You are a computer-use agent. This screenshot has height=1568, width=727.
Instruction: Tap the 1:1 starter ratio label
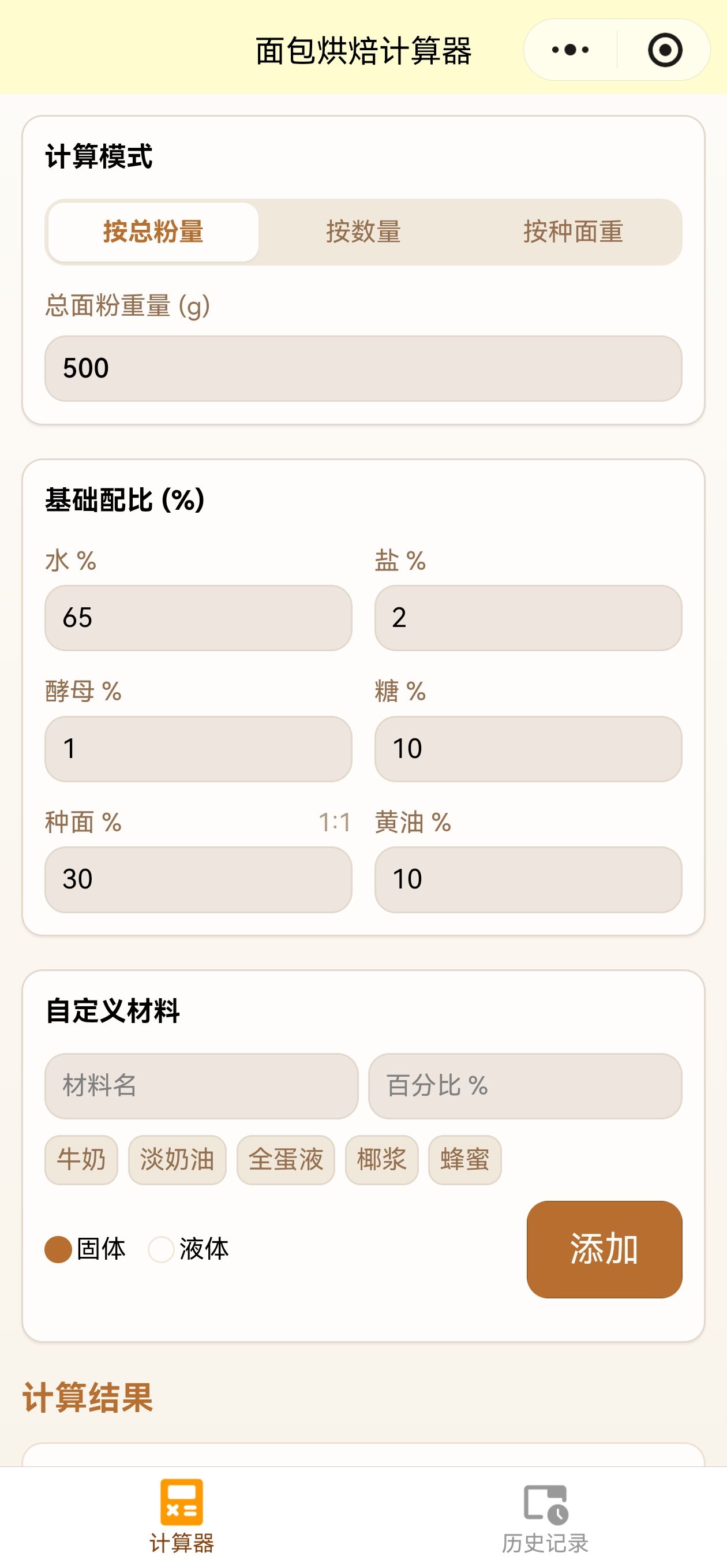[x=335, y=823]
